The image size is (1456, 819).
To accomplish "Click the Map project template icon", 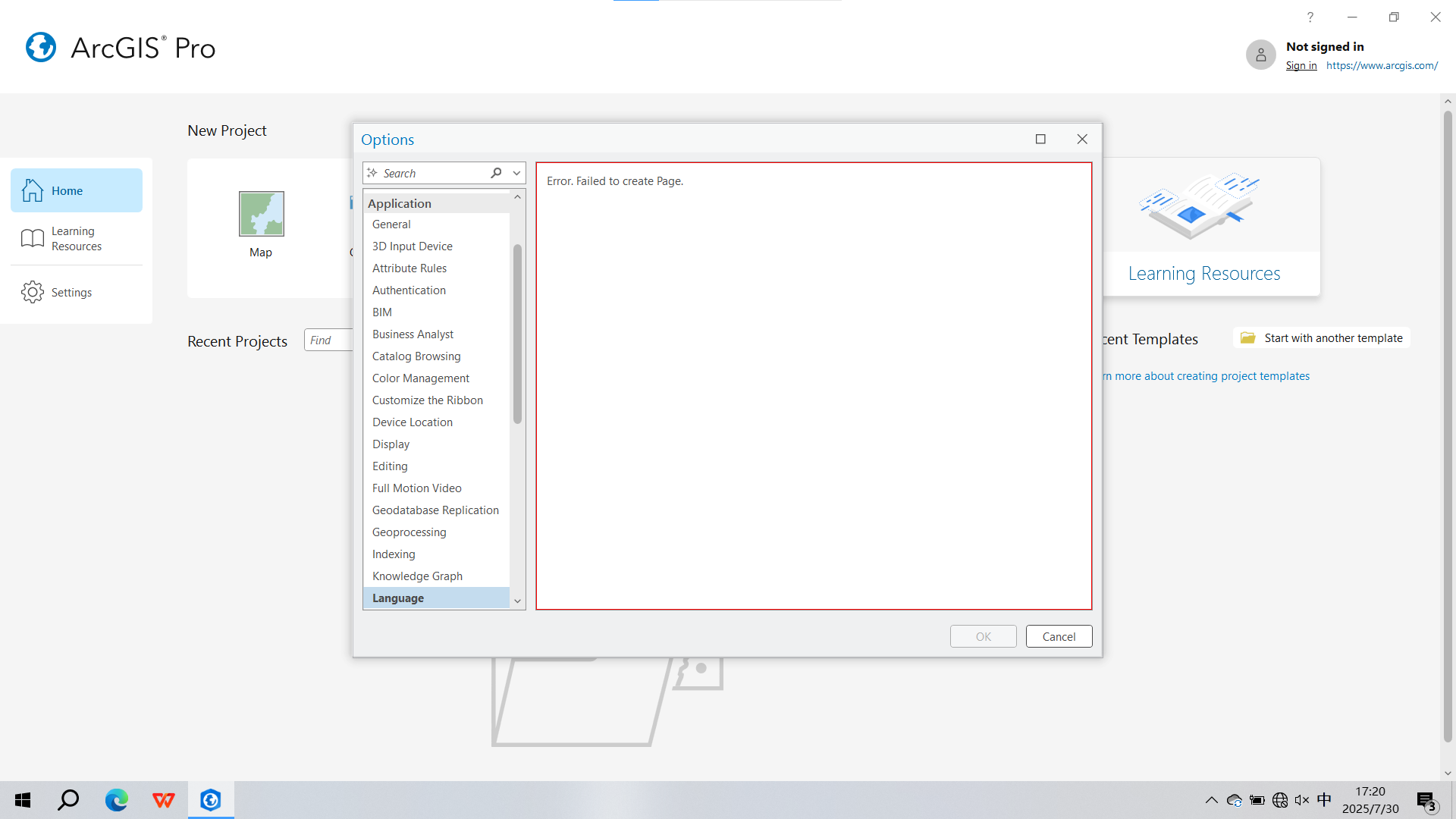I will coord(261,214).
